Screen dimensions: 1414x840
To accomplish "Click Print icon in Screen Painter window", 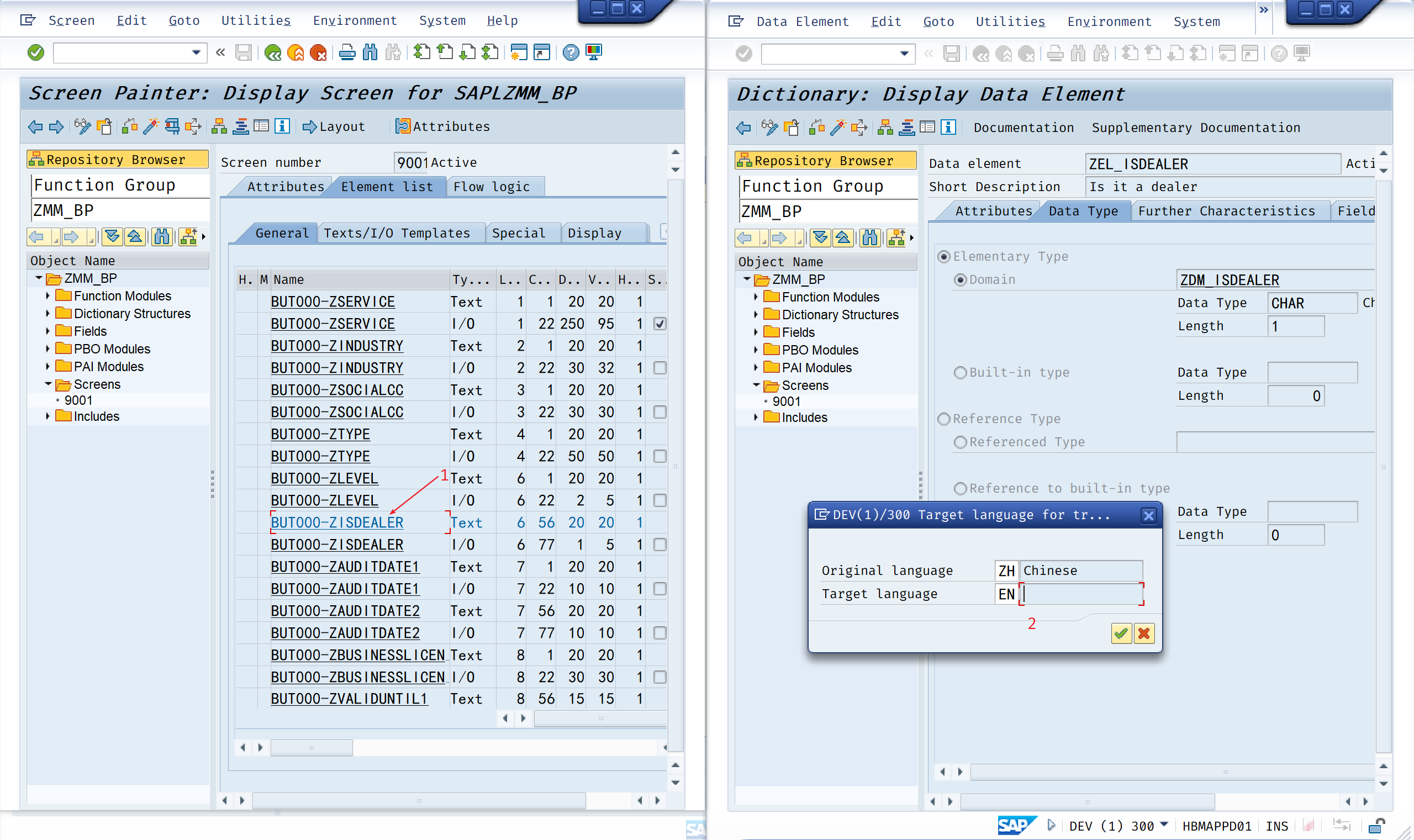I will coord(347,52).
